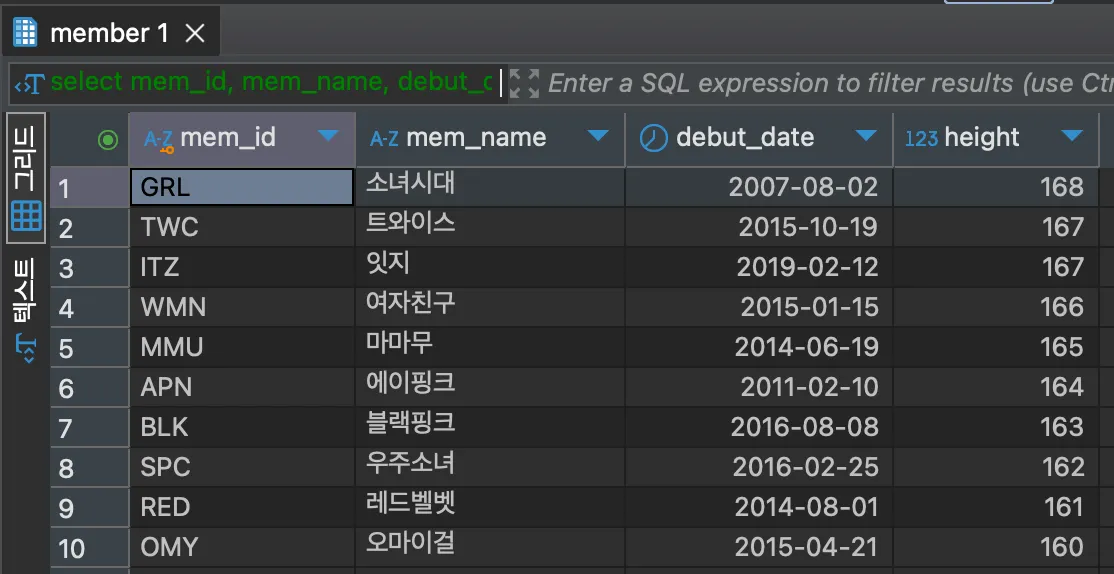
Task: Click the 123 numeric type icon in height header
Action: point(921,139)
